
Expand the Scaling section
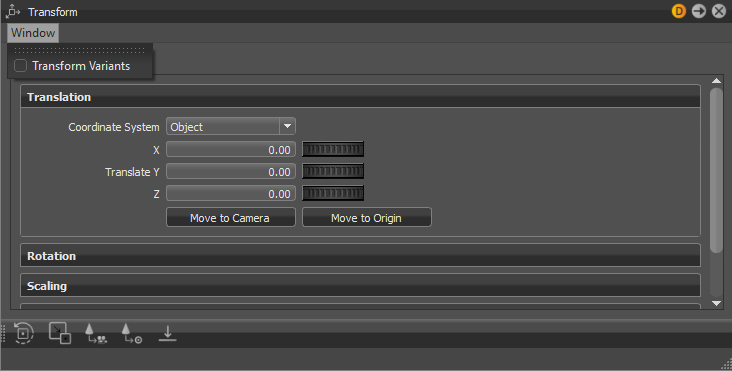(360, 286)
